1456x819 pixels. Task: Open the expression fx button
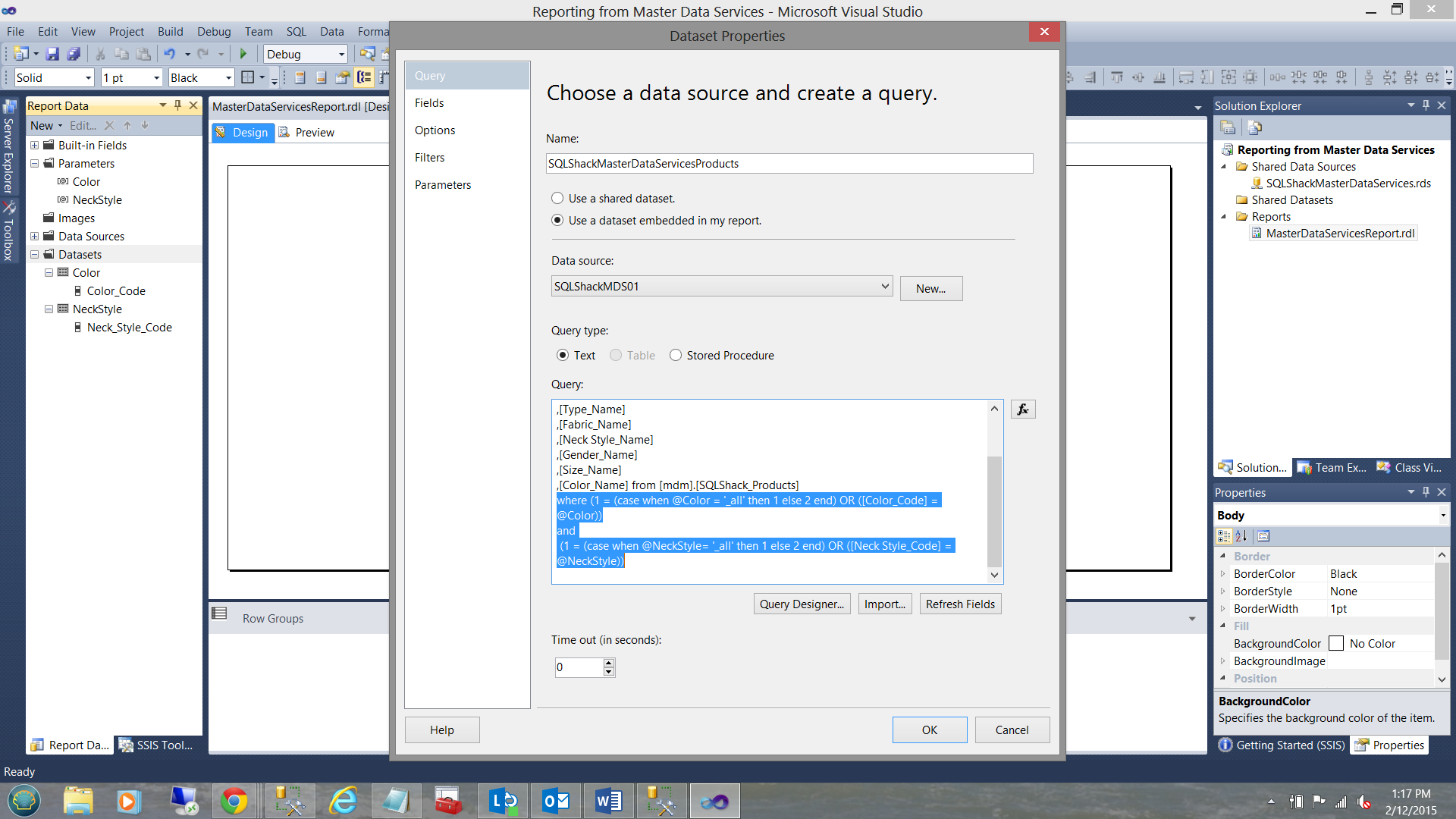[1023, 409]
